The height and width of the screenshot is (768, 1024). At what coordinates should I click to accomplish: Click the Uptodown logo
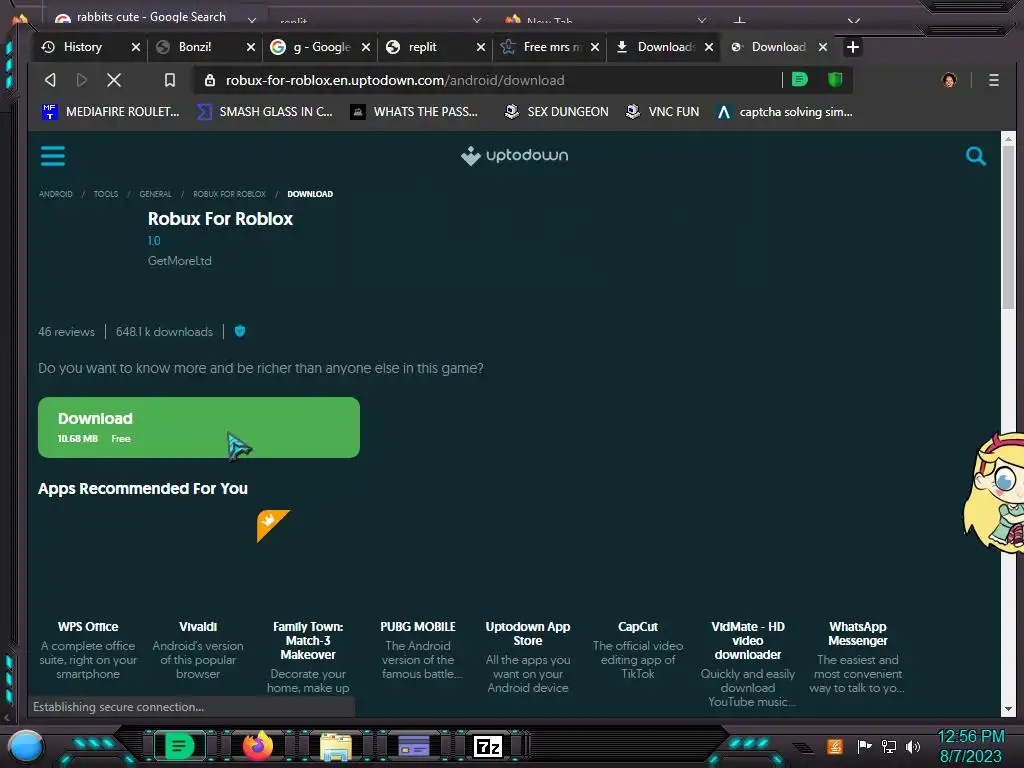coord(515,155)
